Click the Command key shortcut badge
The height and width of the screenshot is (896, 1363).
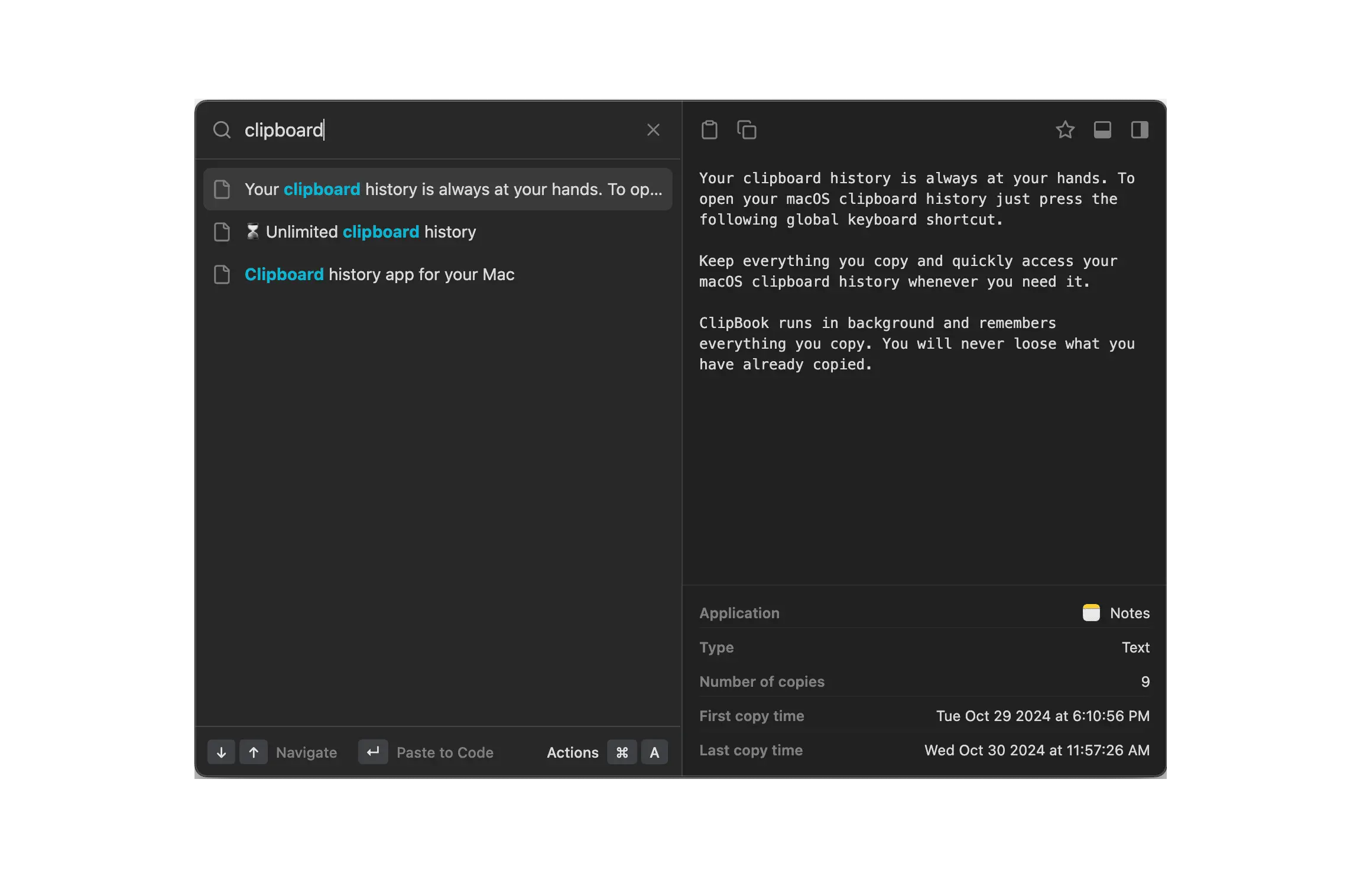622,752
